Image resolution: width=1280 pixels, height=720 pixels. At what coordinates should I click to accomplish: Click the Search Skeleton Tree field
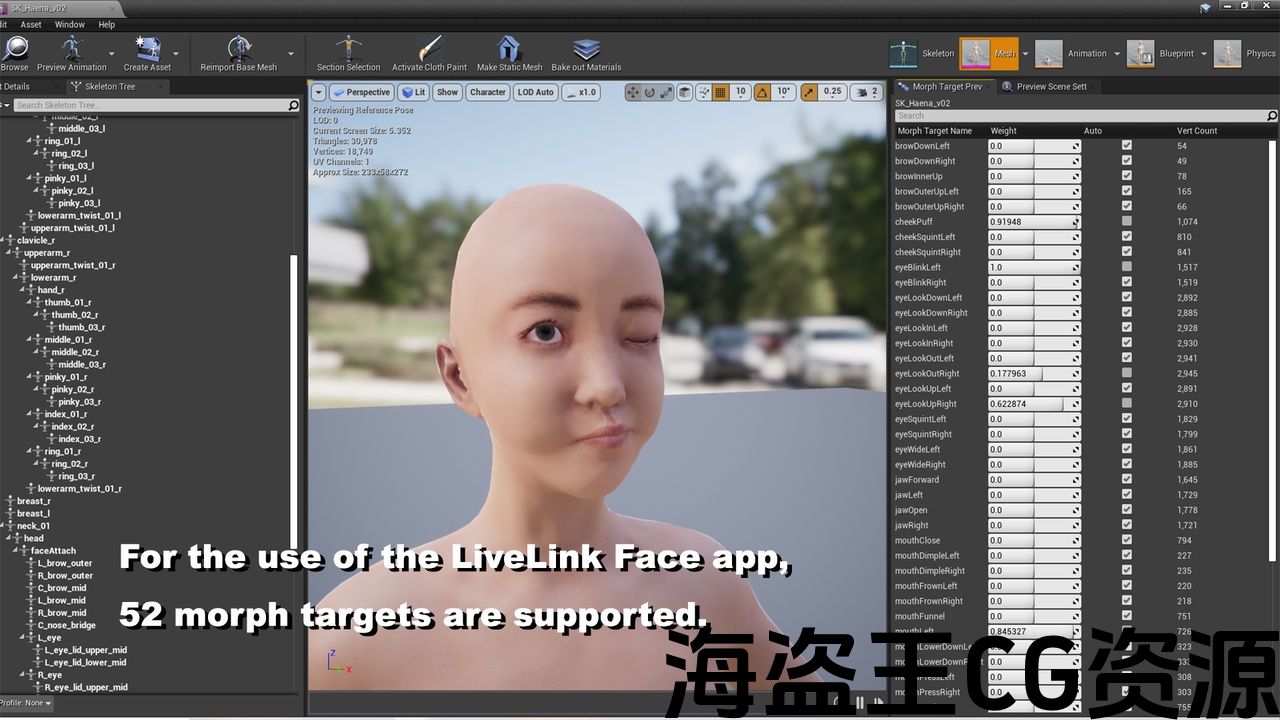(x=150, y=105)
